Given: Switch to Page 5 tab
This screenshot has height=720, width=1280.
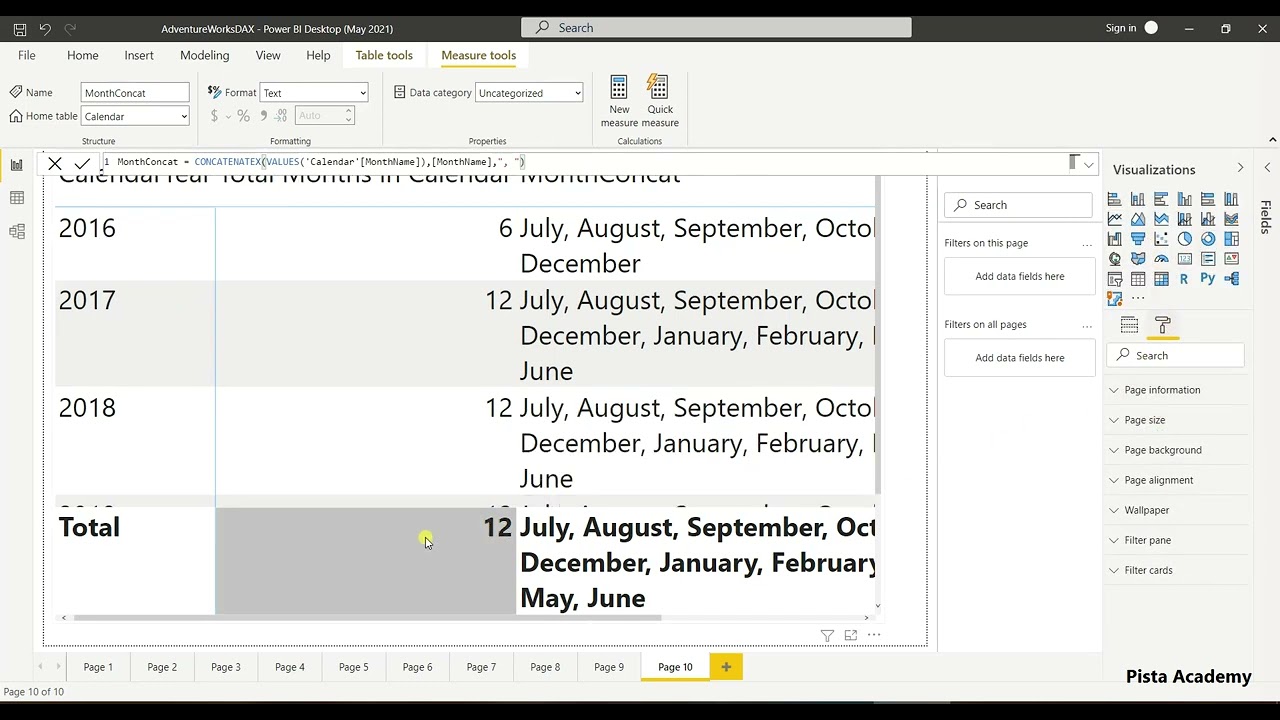Looking at the screenshot, I should (353, 667).
